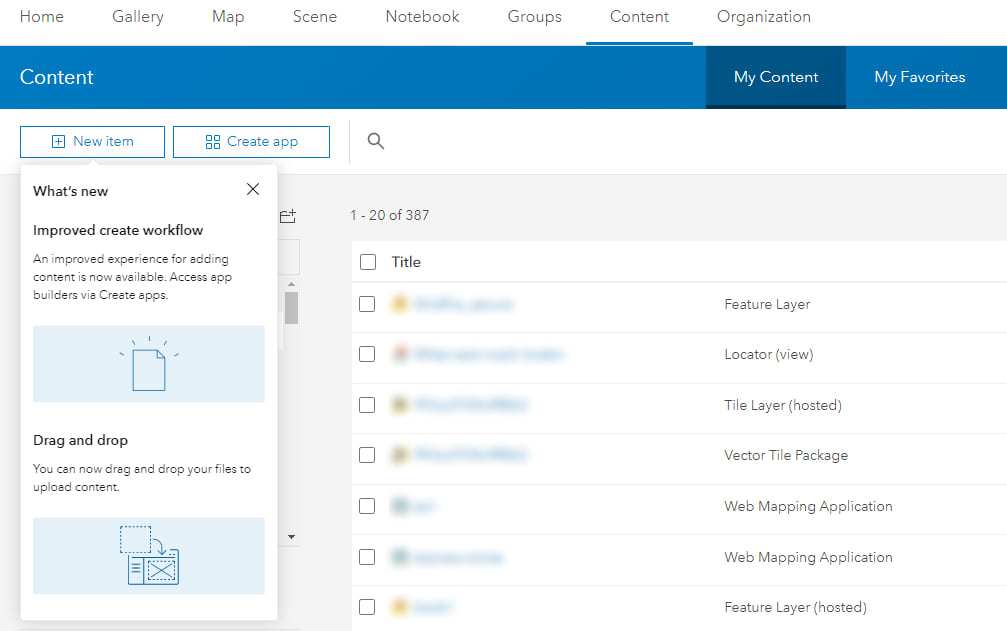Check the Tile Layer (hosted) row checkbox
The image size is (1007, 631).
367,404
